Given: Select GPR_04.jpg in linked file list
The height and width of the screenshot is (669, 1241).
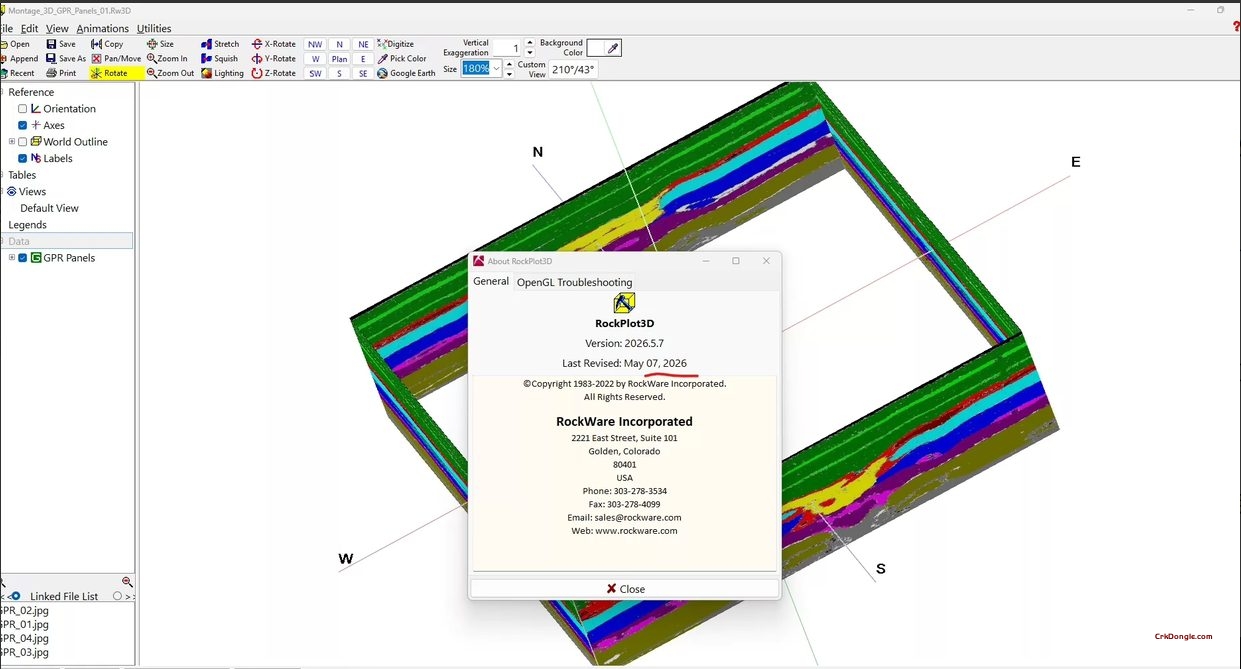Looking at the screenshot, I should coord(24,638).
